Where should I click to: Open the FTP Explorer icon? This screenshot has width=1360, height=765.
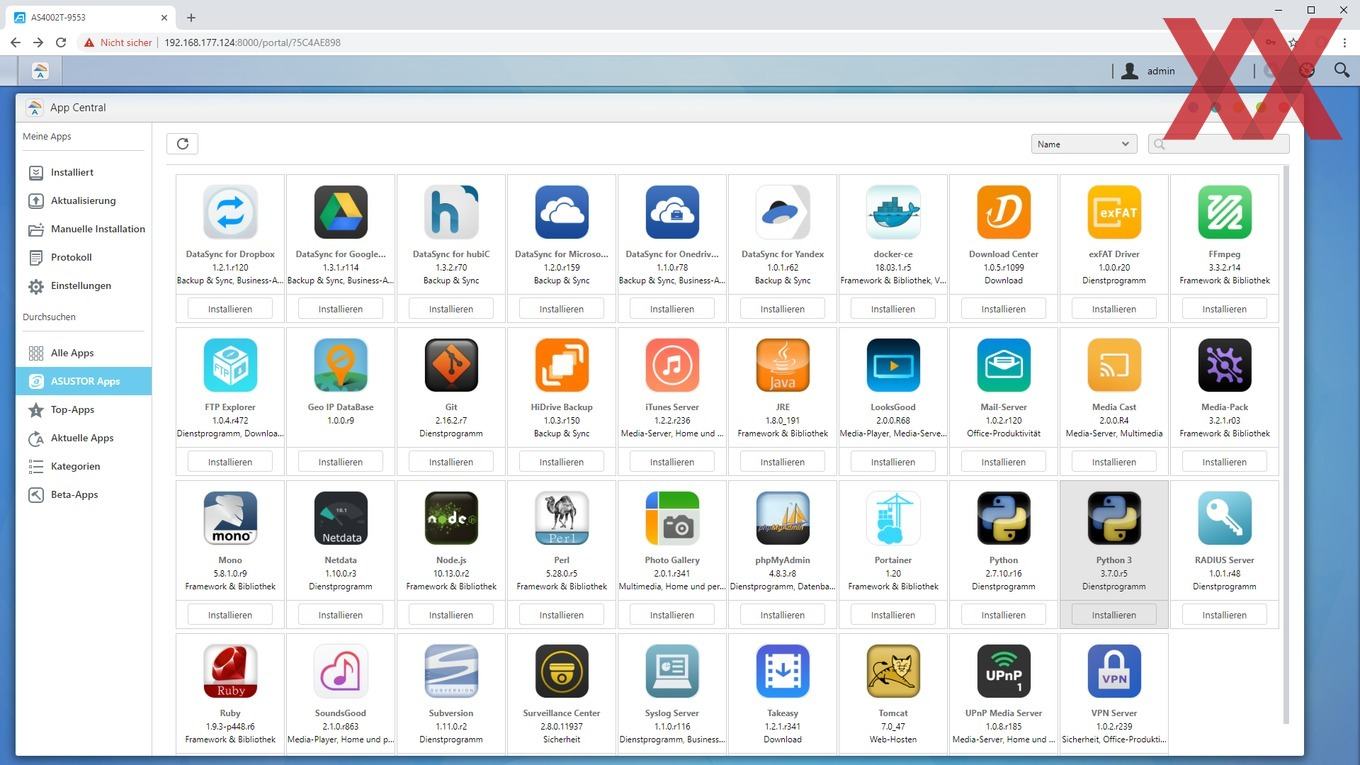pos(230,365)
